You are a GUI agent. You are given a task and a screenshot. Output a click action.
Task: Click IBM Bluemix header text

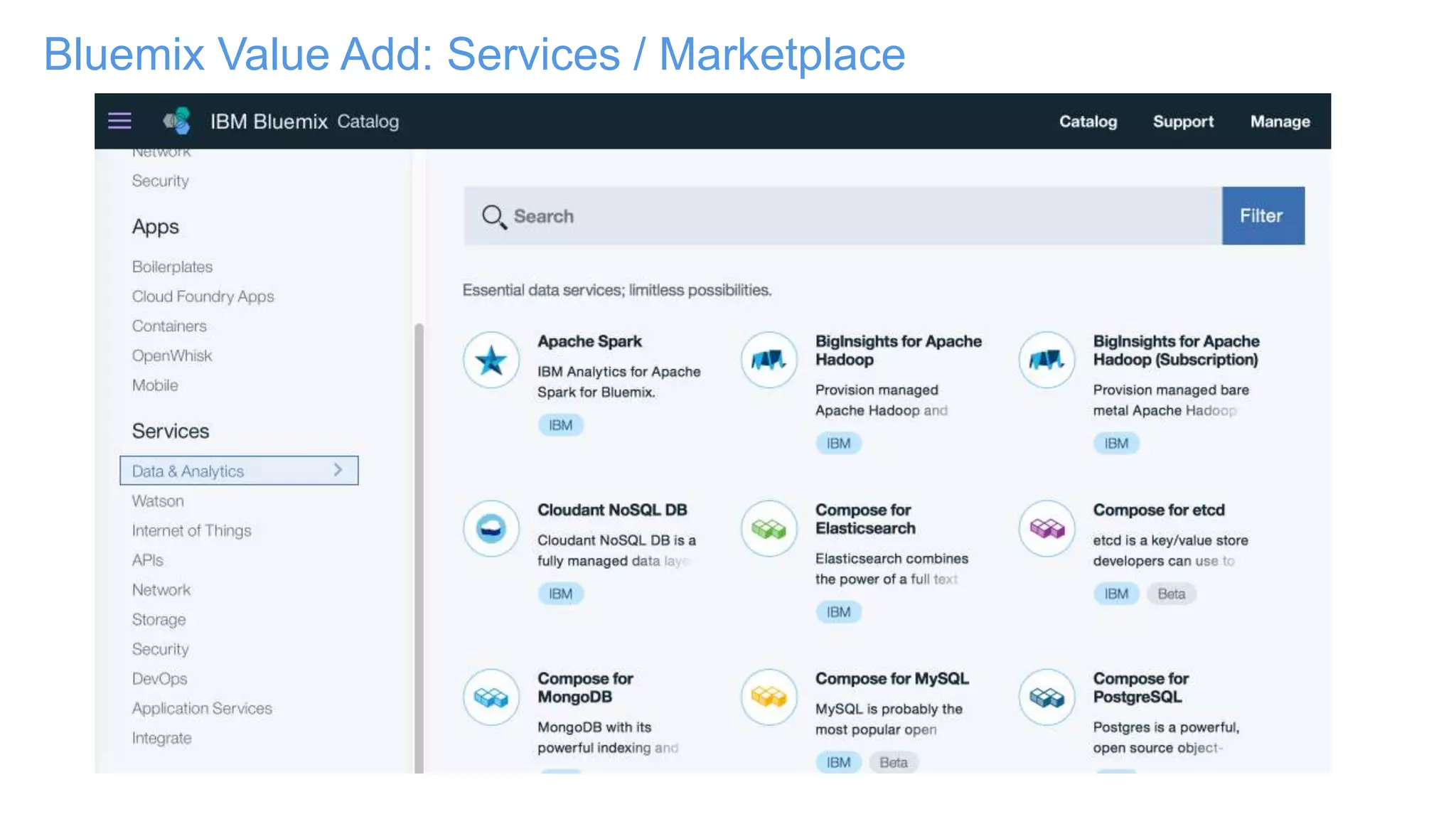(x=269, y=122)
